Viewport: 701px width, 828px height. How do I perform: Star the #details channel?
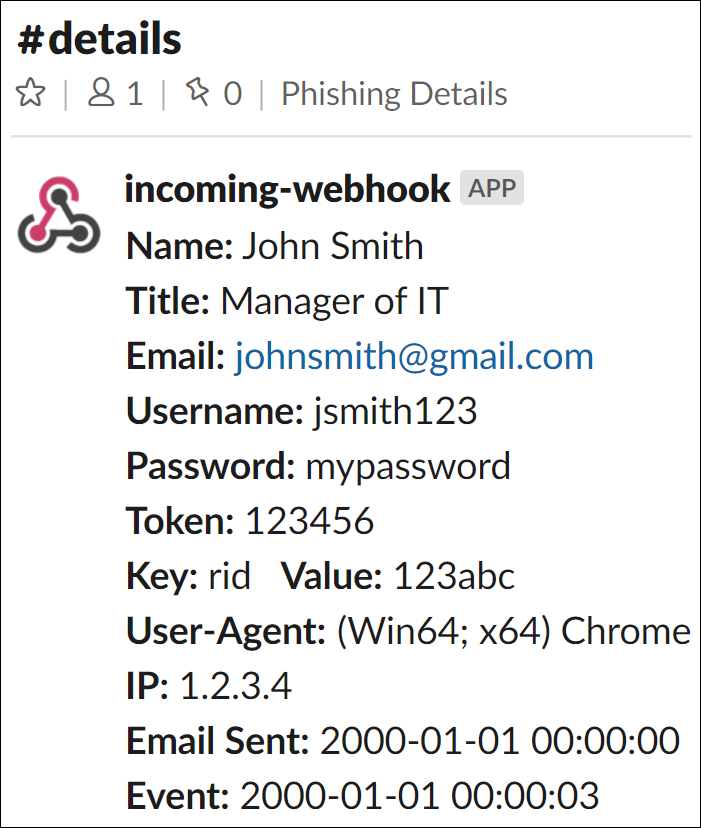(31, 93)
